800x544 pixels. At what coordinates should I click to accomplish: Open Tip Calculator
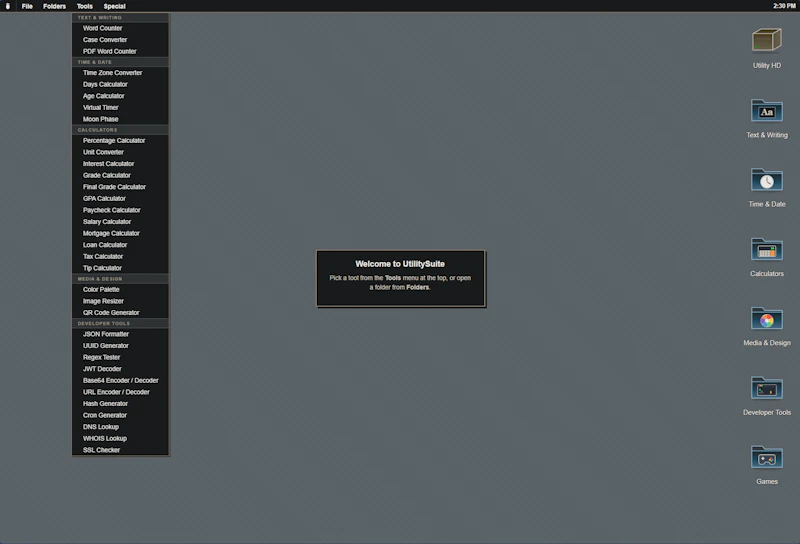point(120,268)
